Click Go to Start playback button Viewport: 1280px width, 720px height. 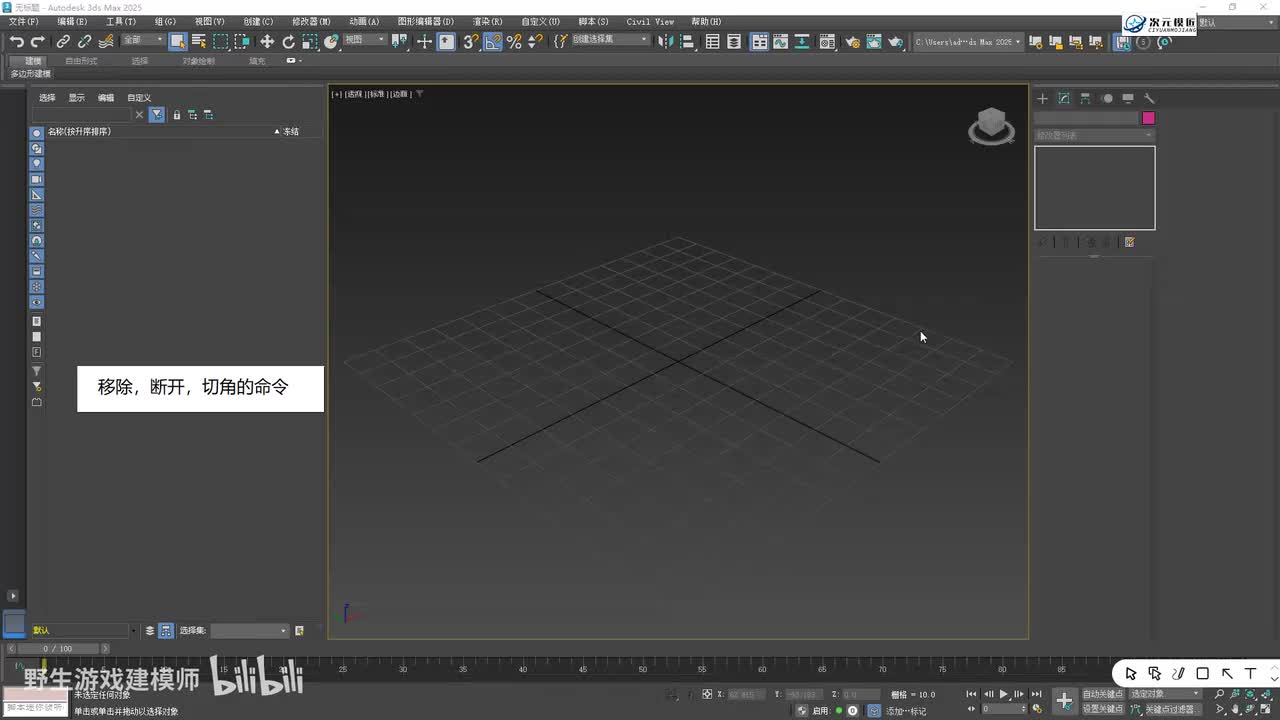[x=971, y=694]
